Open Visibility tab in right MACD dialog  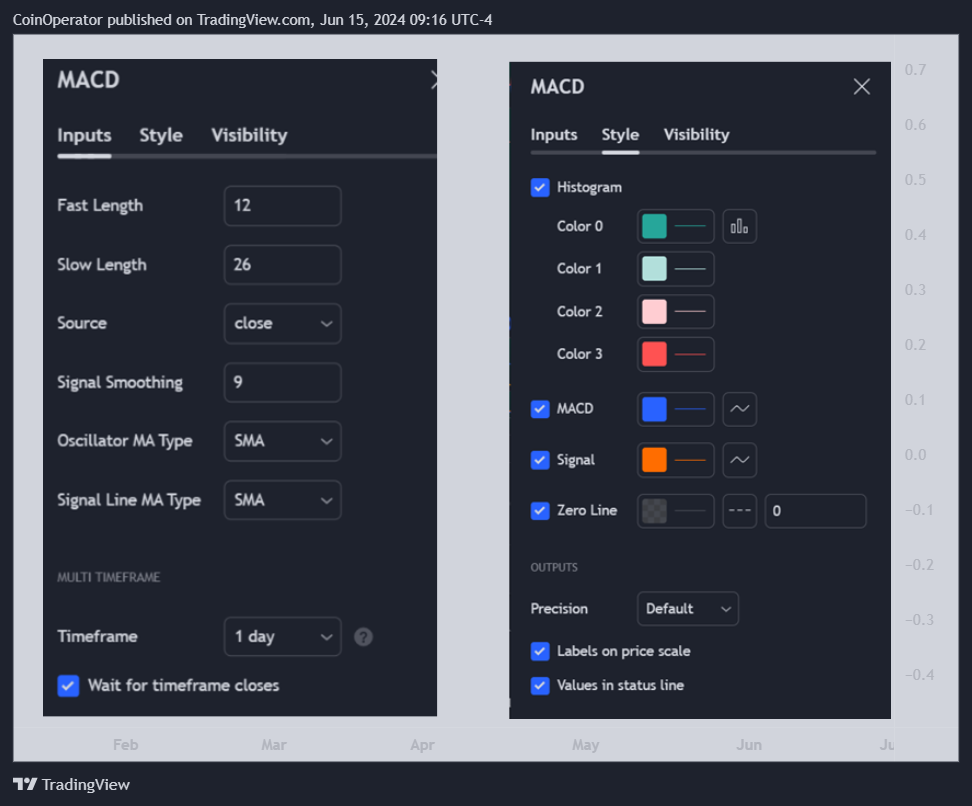coord(697,135)
